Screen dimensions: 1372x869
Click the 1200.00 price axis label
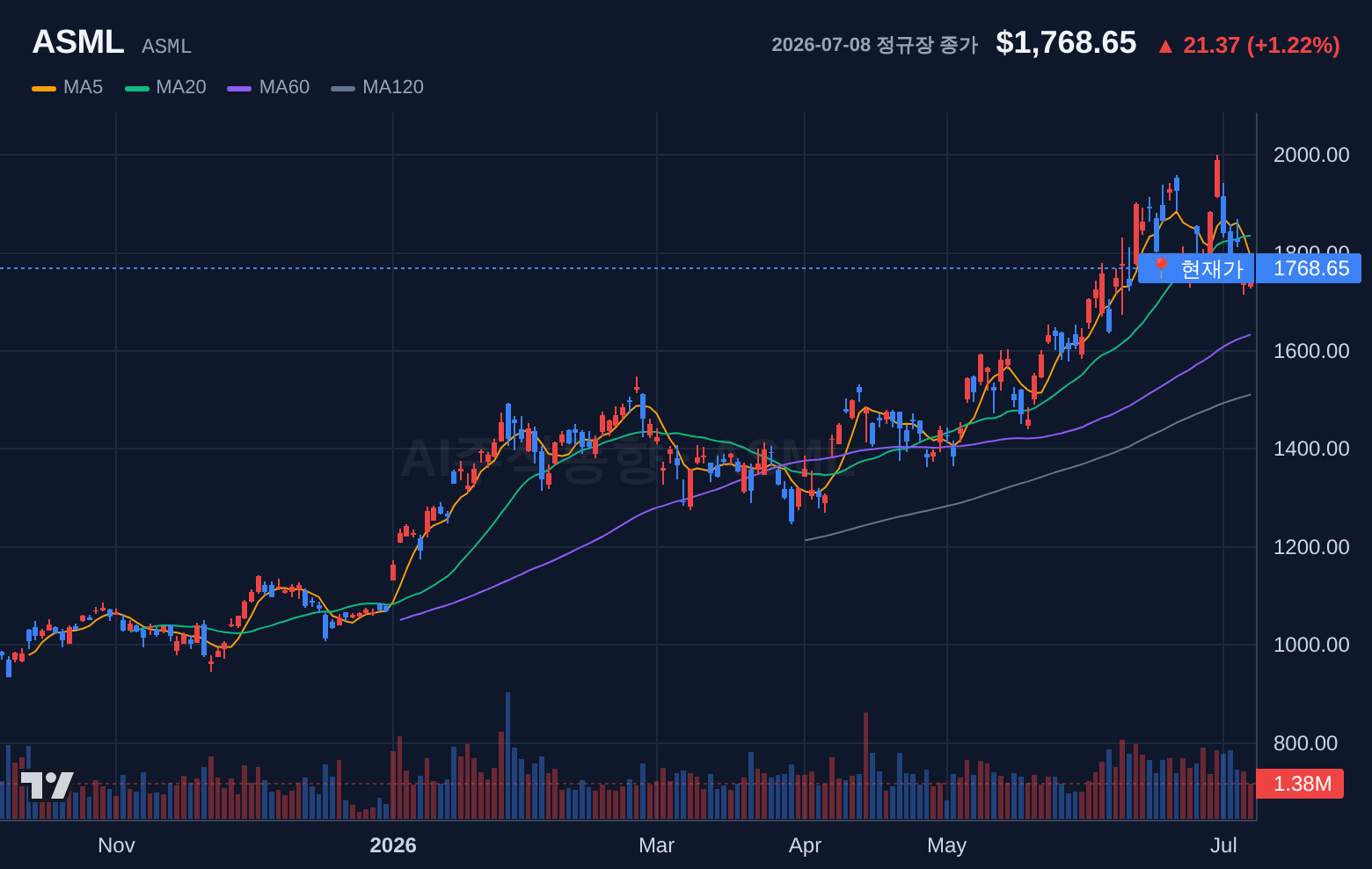pyautogui.click(x=1311, y=547)
